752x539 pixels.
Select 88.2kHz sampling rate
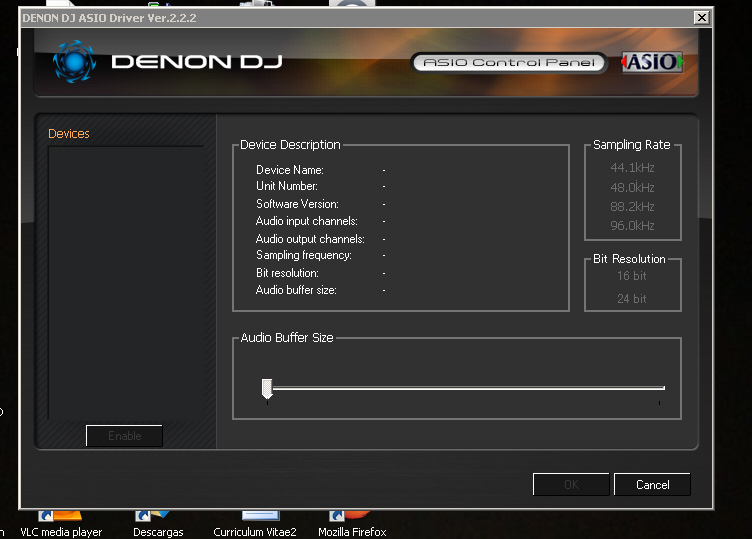point(632,207)
